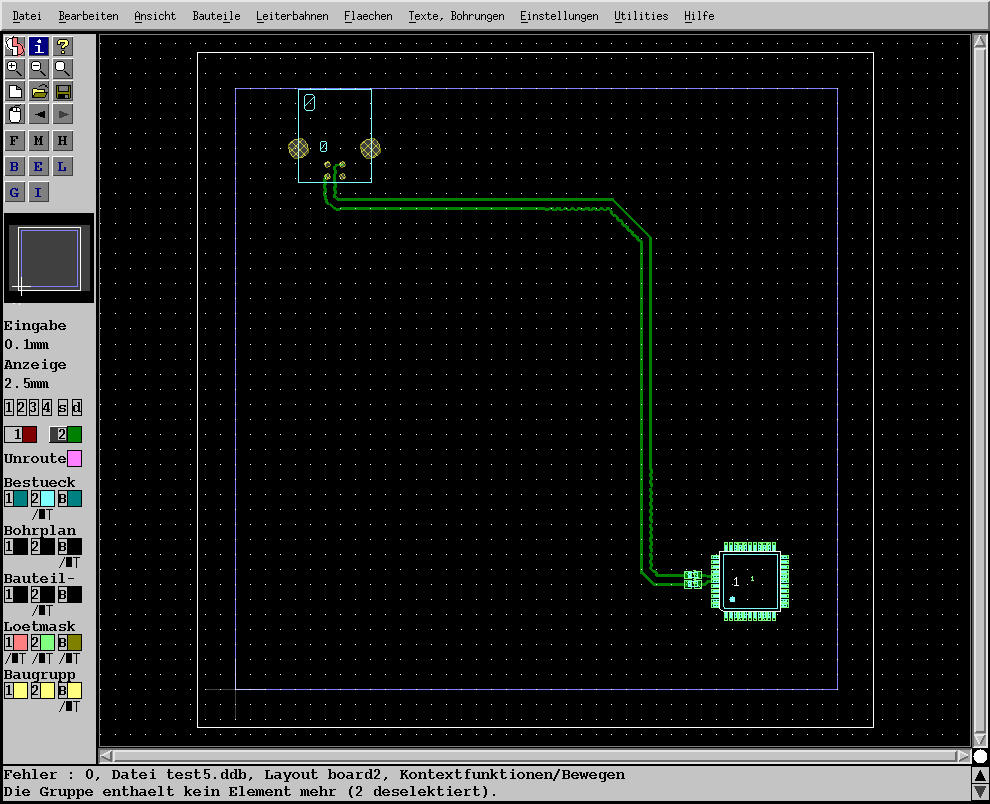Image resolution: width=990 pixels, height=804 pixels.
Task: Click the right arrow redo icon
Action: point(63,114)
